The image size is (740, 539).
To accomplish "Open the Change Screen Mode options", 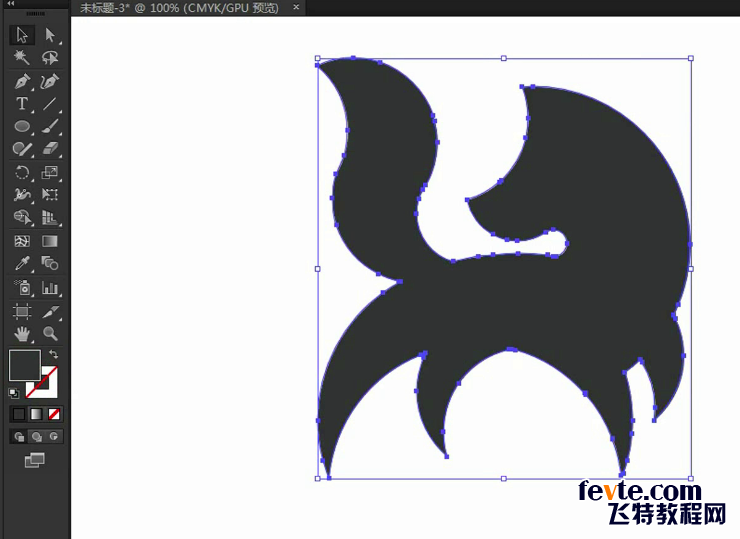I will (x=35, y=460).
